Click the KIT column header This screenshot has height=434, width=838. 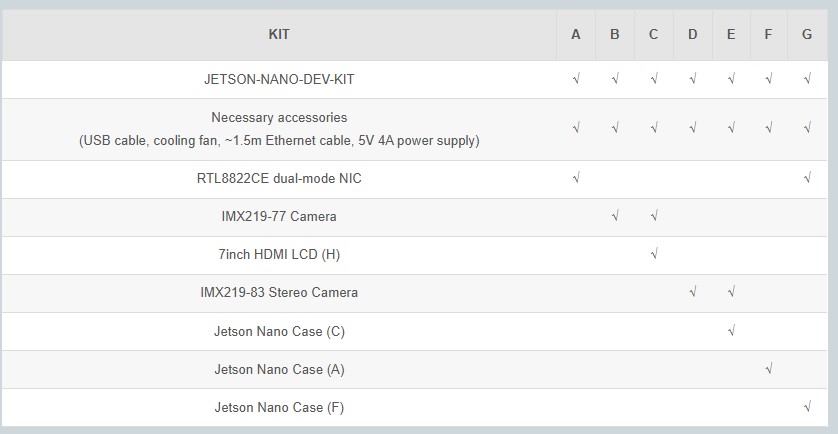point(279,35)
